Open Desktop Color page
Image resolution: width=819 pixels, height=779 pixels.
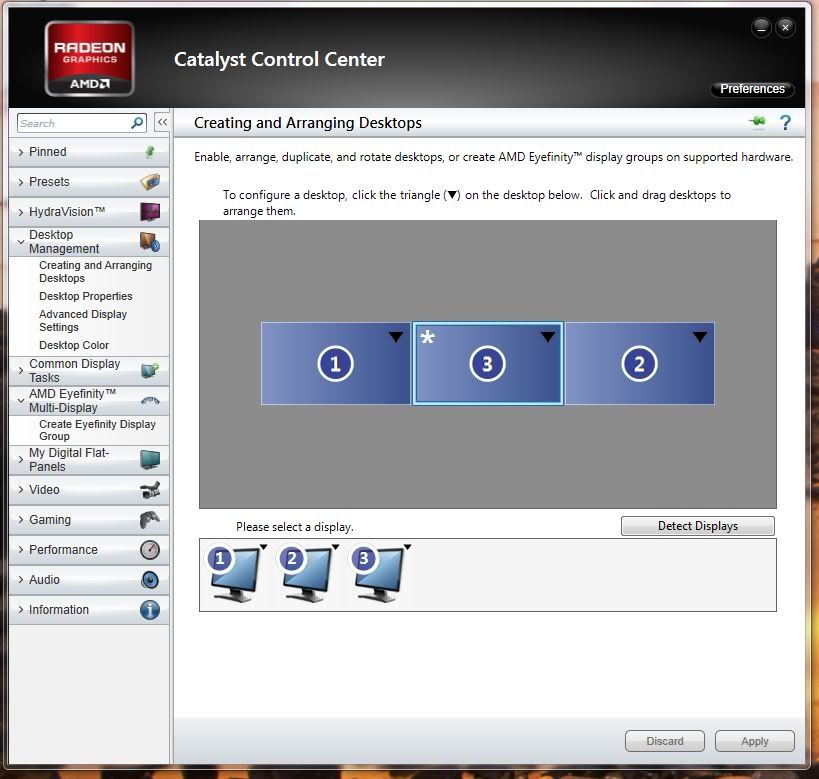(x=74, y=345)
